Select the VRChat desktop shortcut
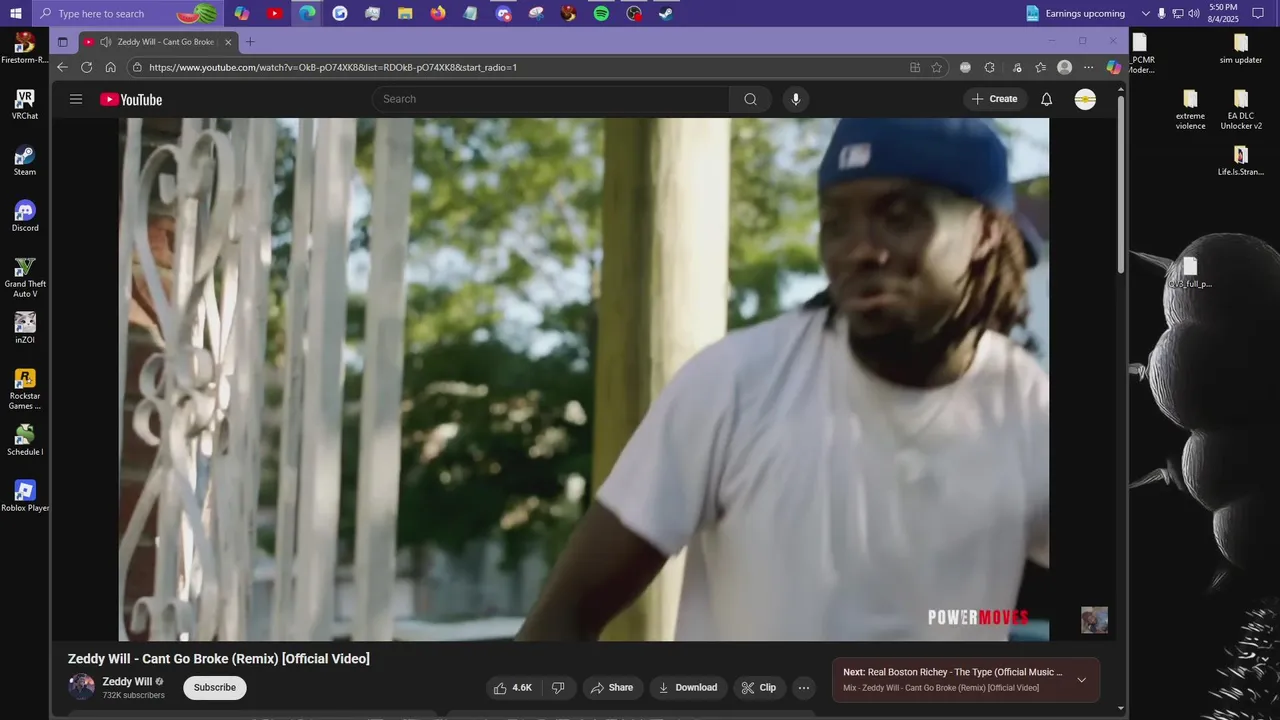 point(25,105)
